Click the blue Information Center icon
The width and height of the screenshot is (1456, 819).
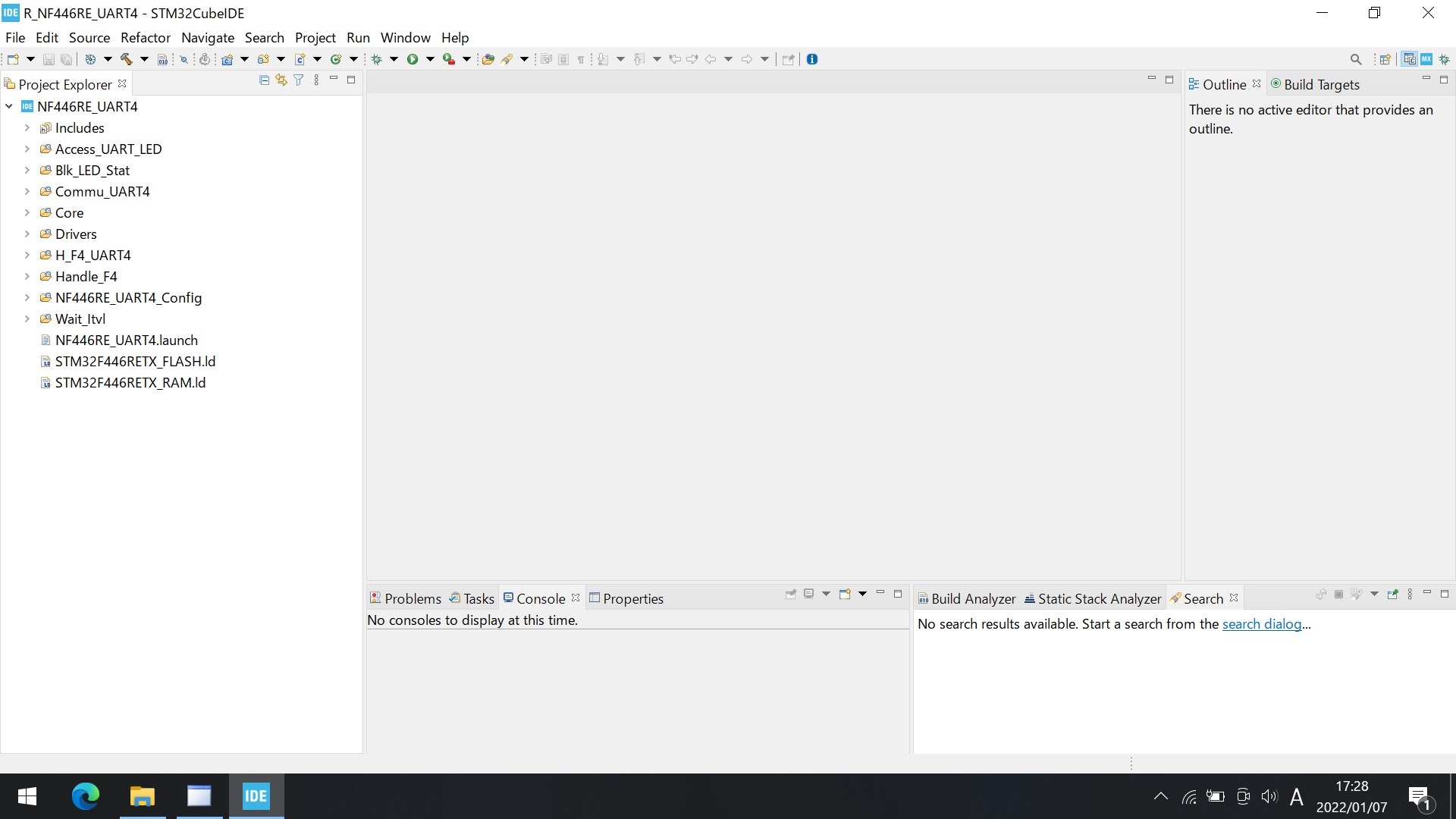pyautogui.click(x=812, y=59)
